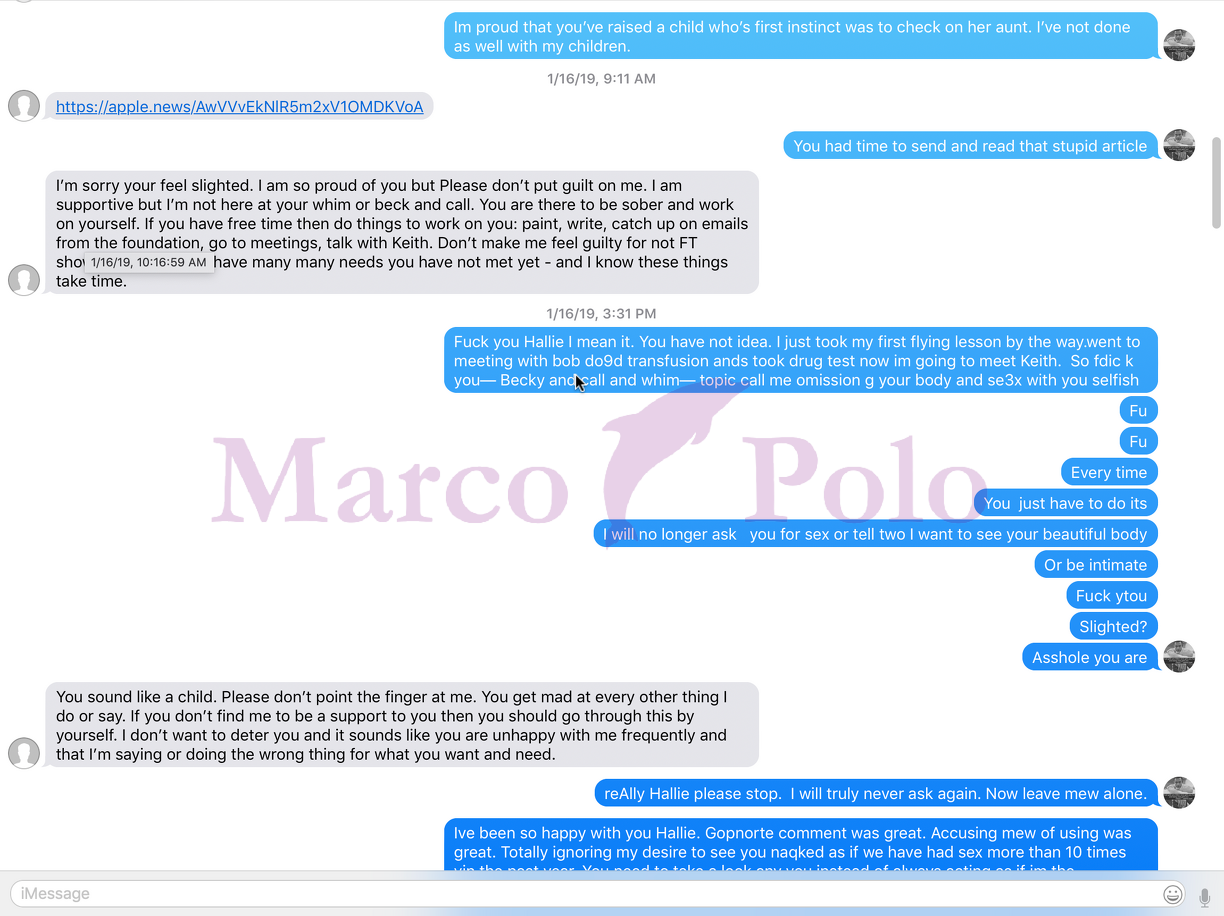Select the 'Or be intimate' bubble
The height and width of the screenshot is (916, 1224).
[x=1096, y=565]
